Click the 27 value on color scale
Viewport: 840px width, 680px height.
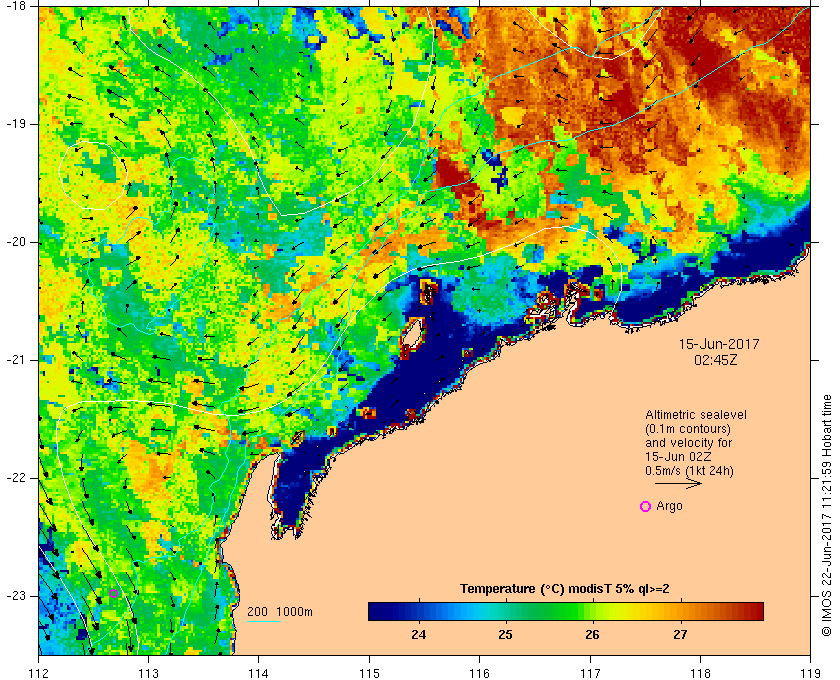(x=680, y=635)
